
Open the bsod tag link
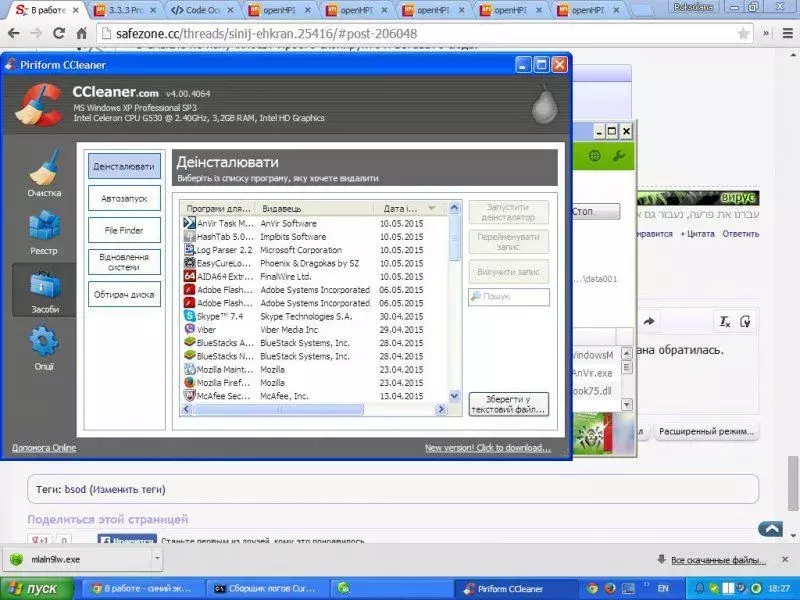pos(75,489)
